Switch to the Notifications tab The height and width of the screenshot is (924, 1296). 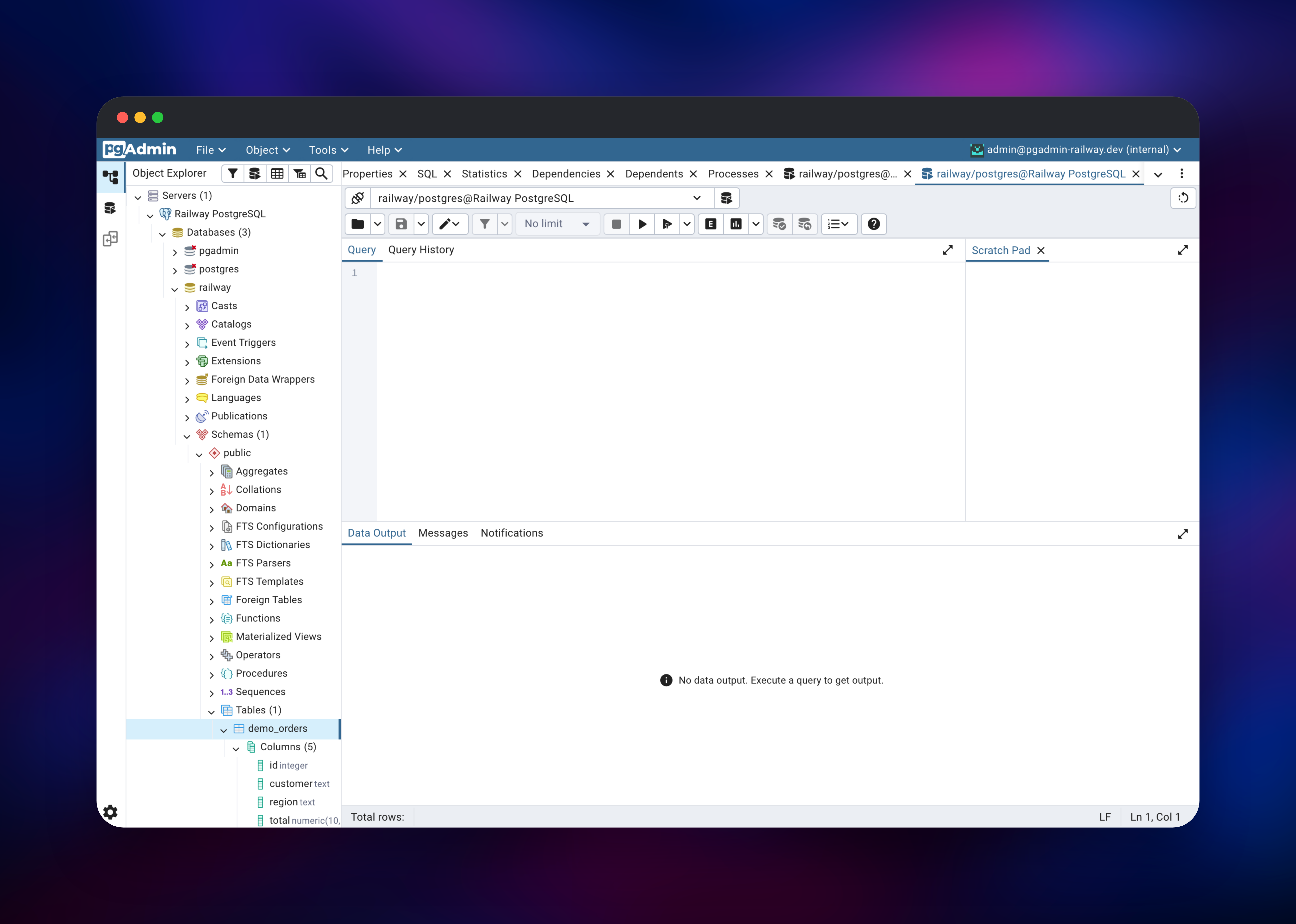512,533
